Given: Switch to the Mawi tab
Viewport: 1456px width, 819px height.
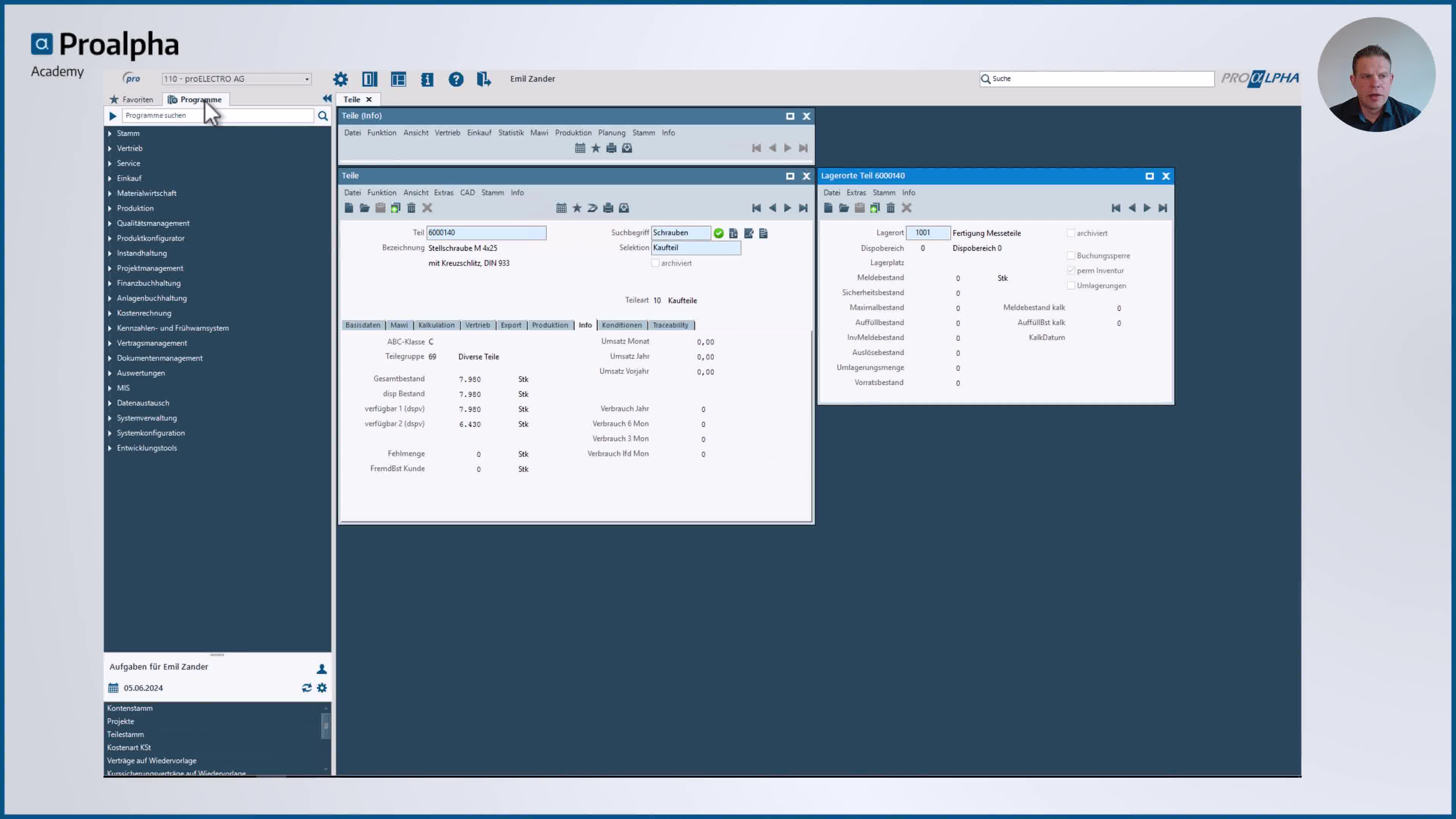Looking at the screenshot, I should point(399,325).
